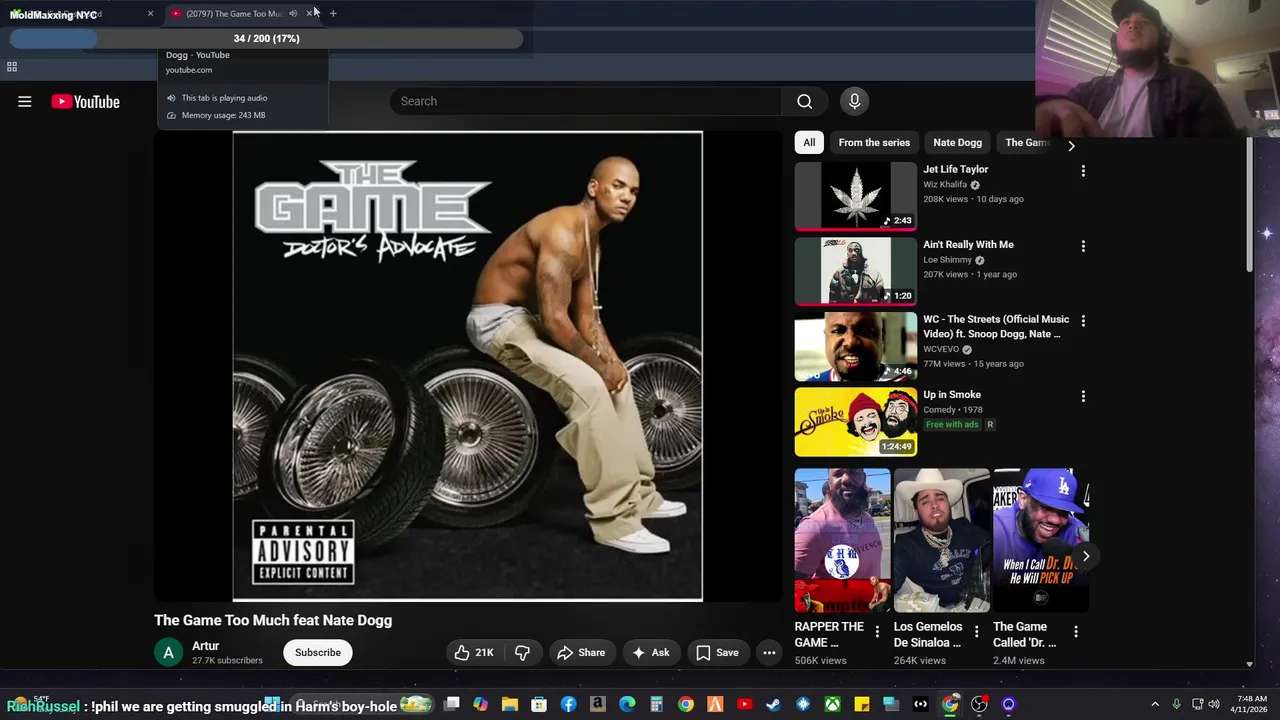This screenshot has width=1280, height=720.
Task: Mute the tab using its speaker icon
Action: pyautogui.click(x=293, y=13)
